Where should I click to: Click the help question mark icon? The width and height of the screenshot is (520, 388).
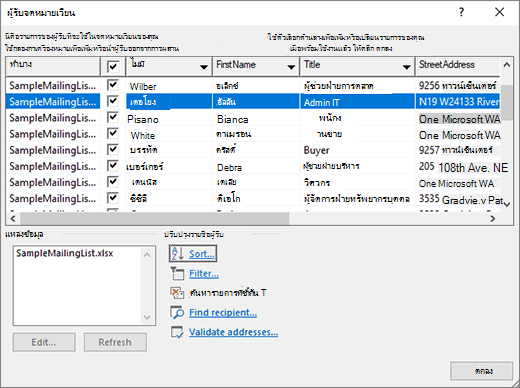[461, 12]
